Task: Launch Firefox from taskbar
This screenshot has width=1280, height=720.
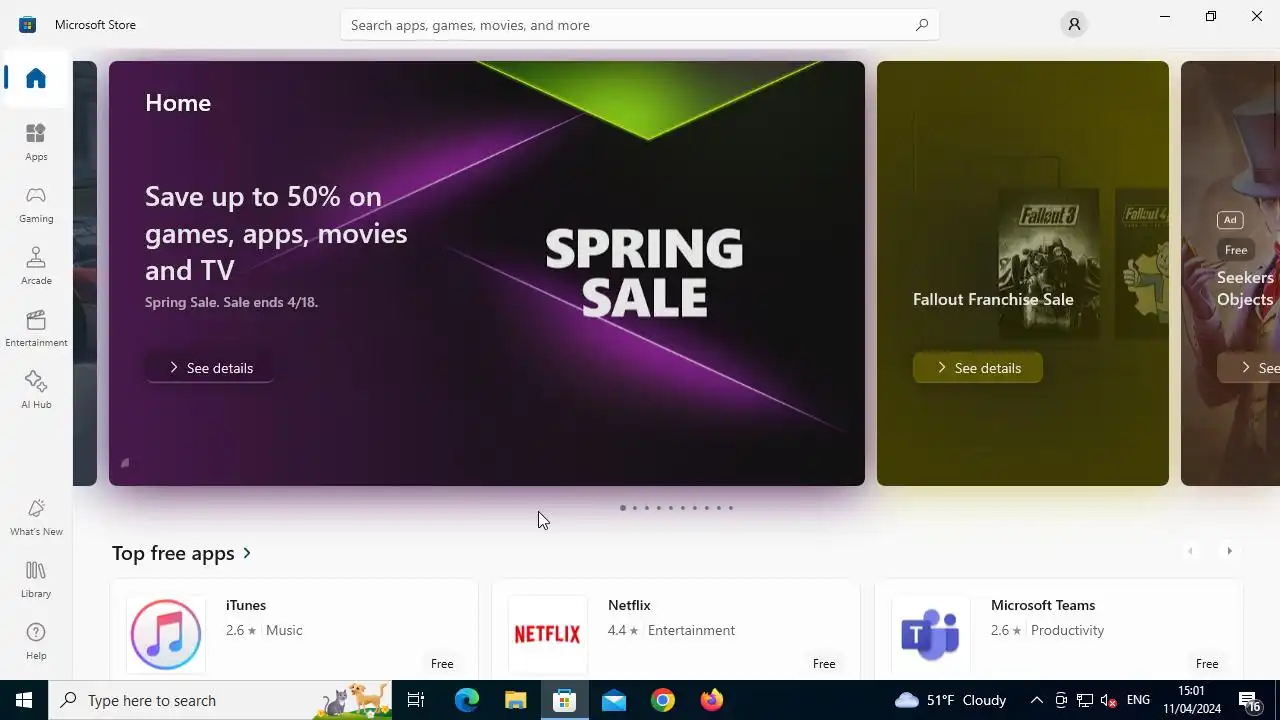Action: tap(712, 700)
